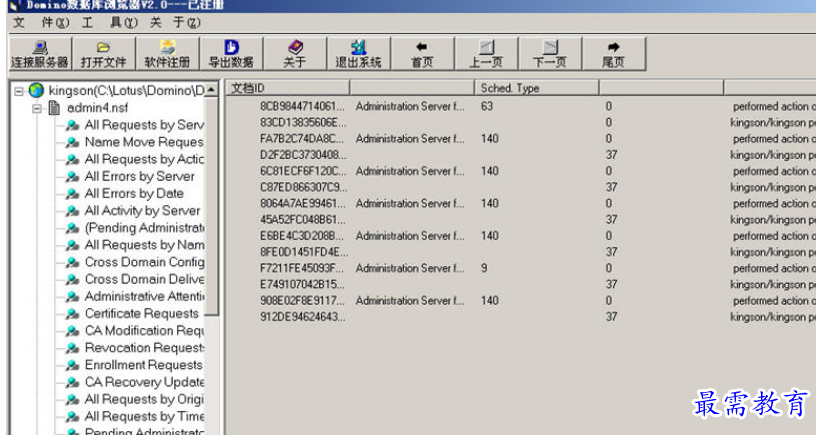The height and width of the screenshot is (435, 816).
Task: Click the tree panel scroll up arrow
Action: 211,89
